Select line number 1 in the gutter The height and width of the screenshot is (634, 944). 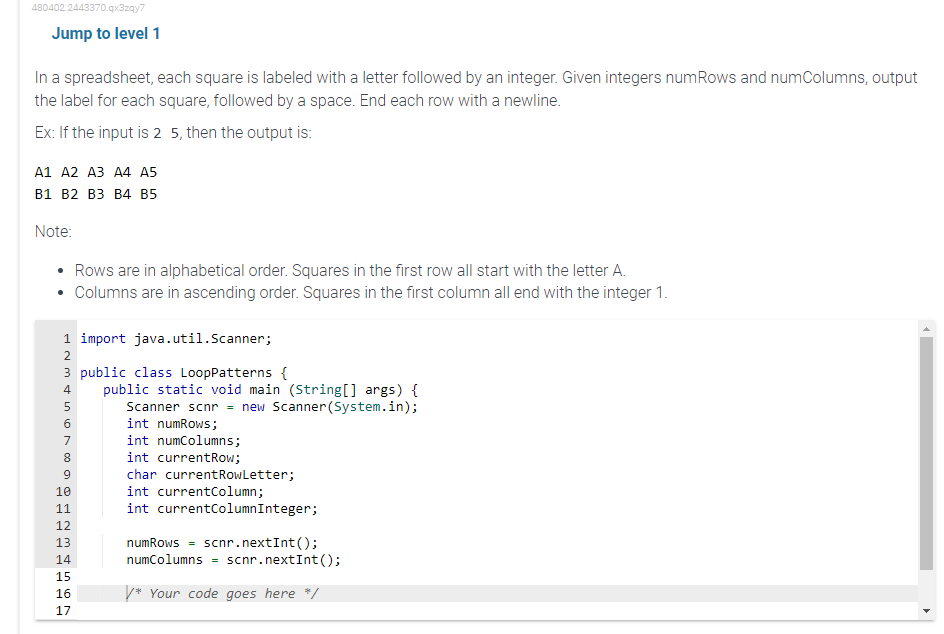pyautogui.click(x=66, y=338)
